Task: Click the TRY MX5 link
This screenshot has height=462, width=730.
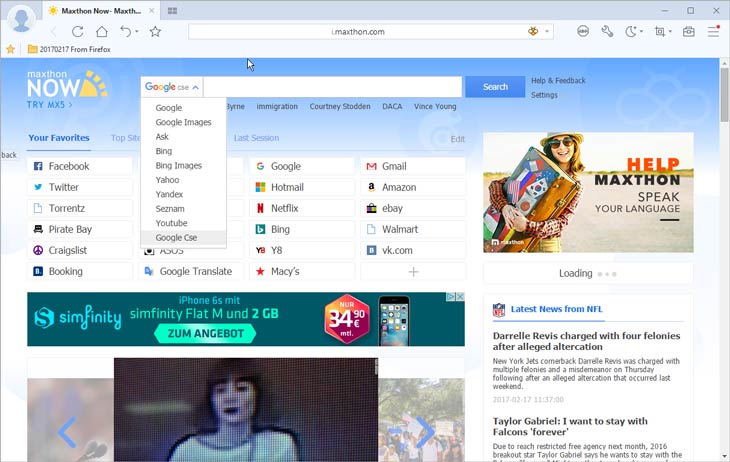Action: [x=49, y=105]
